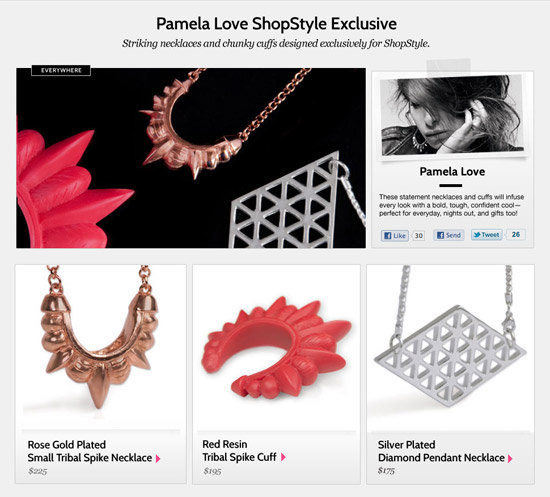Click the Pamela Love portrait photo
This screenshot has width=550, height=497.
(x=452, y=115)
